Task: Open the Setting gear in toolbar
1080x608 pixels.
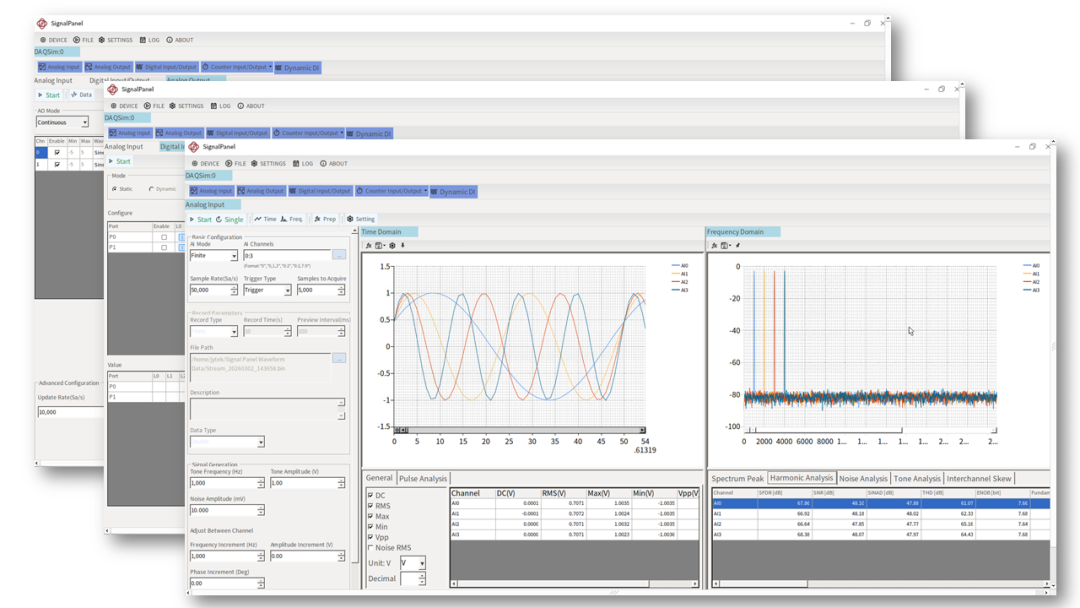Action: coord(361,219)
